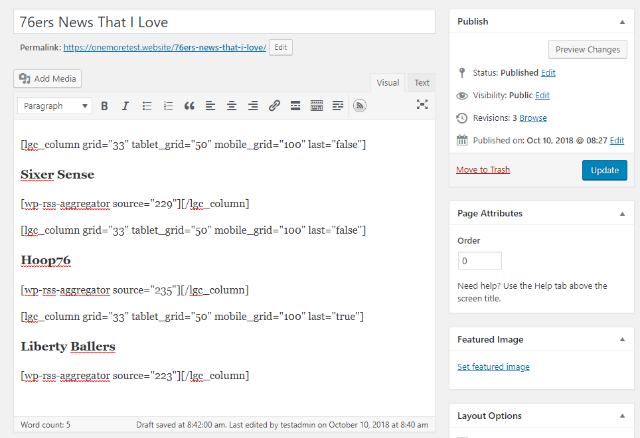Image resolution: width=640 pixels, height=438 pixels.
Task: Insert a bulleted list
Action: (147, 106)
